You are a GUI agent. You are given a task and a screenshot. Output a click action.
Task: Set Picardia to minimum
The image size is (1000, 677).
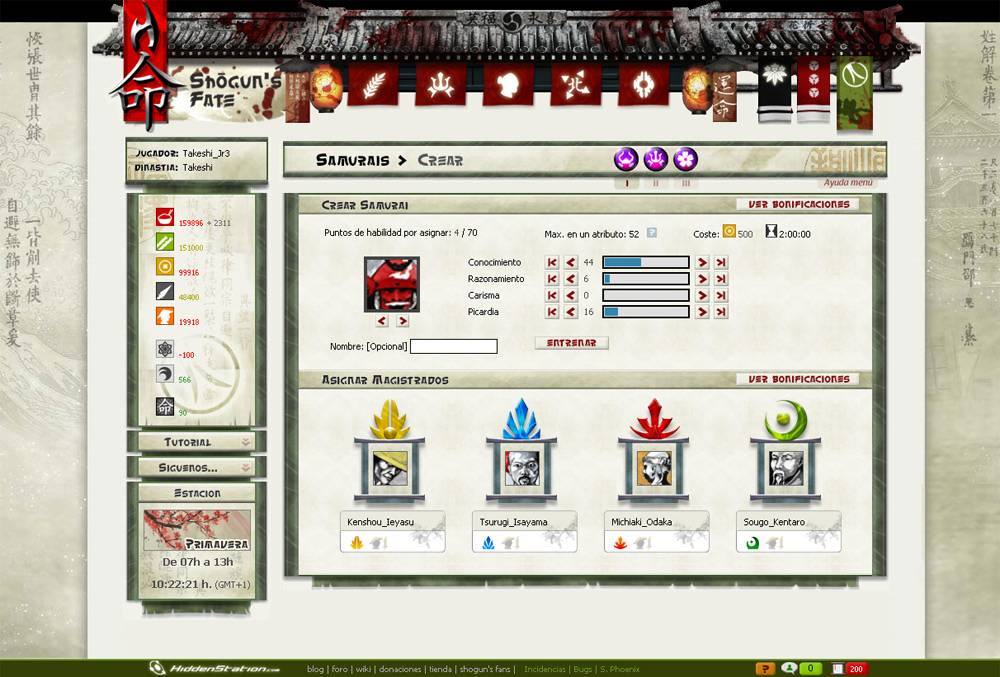pyautogui.click(x=552, y=312)
